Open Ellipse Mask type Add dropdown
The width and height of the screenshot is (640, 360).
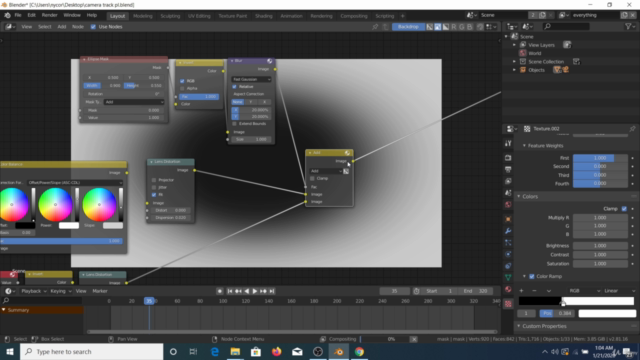pyautogui.click(x=134, y=102)
